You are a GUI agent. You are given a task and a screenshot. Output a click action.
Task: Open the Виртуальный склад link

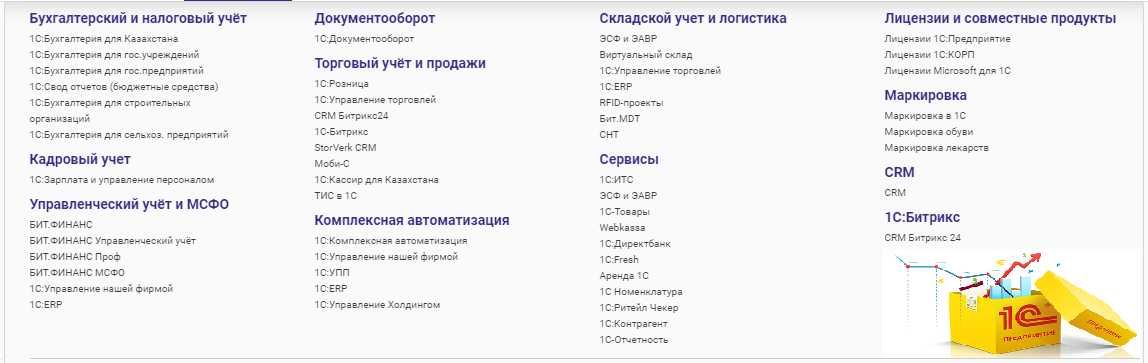click(x=646, y=55)
